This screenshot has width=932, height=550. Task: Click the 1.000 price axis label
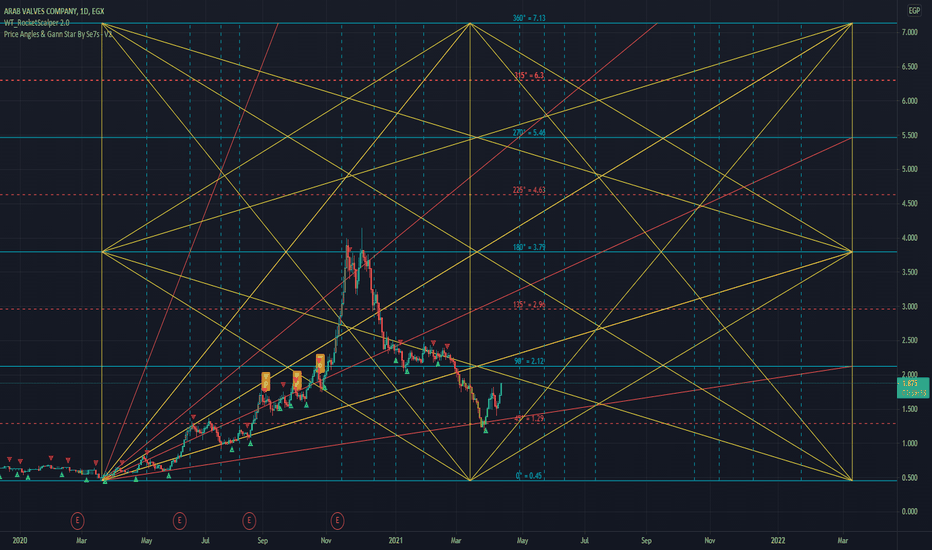click(909, 444)
